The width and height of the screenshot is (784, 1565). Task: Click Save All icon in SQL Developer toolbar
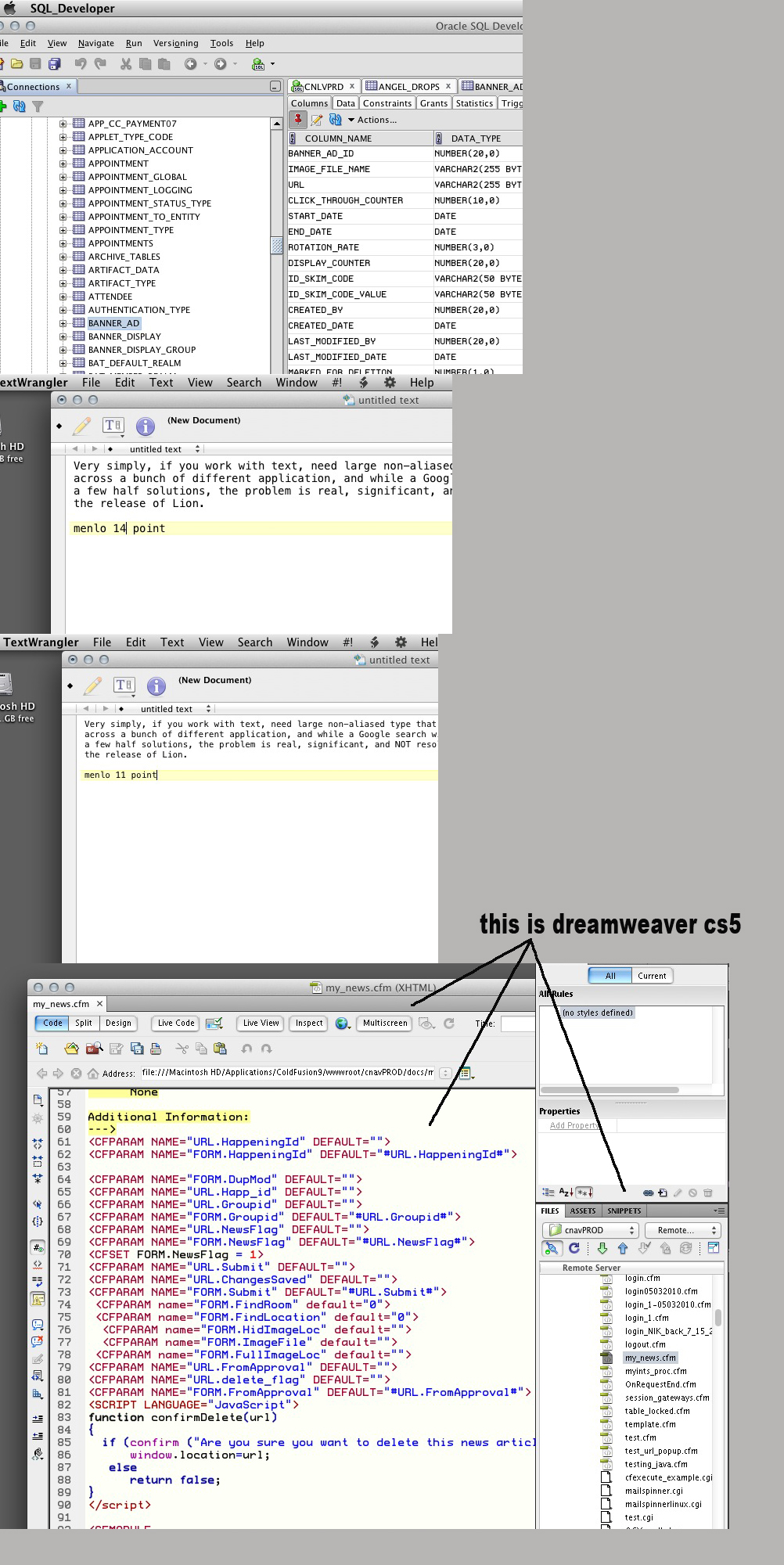pos(55,64)
